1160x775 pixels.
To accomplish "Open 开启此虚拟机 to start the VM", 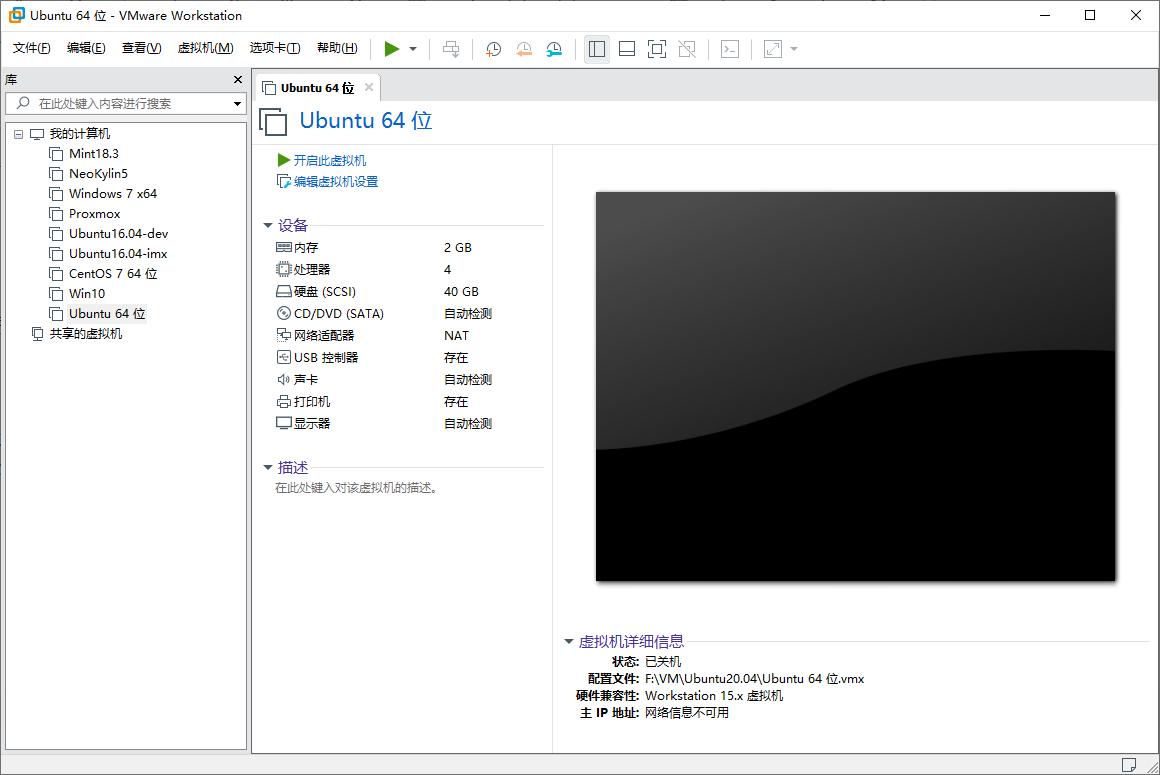I will (x=331, y=159).
